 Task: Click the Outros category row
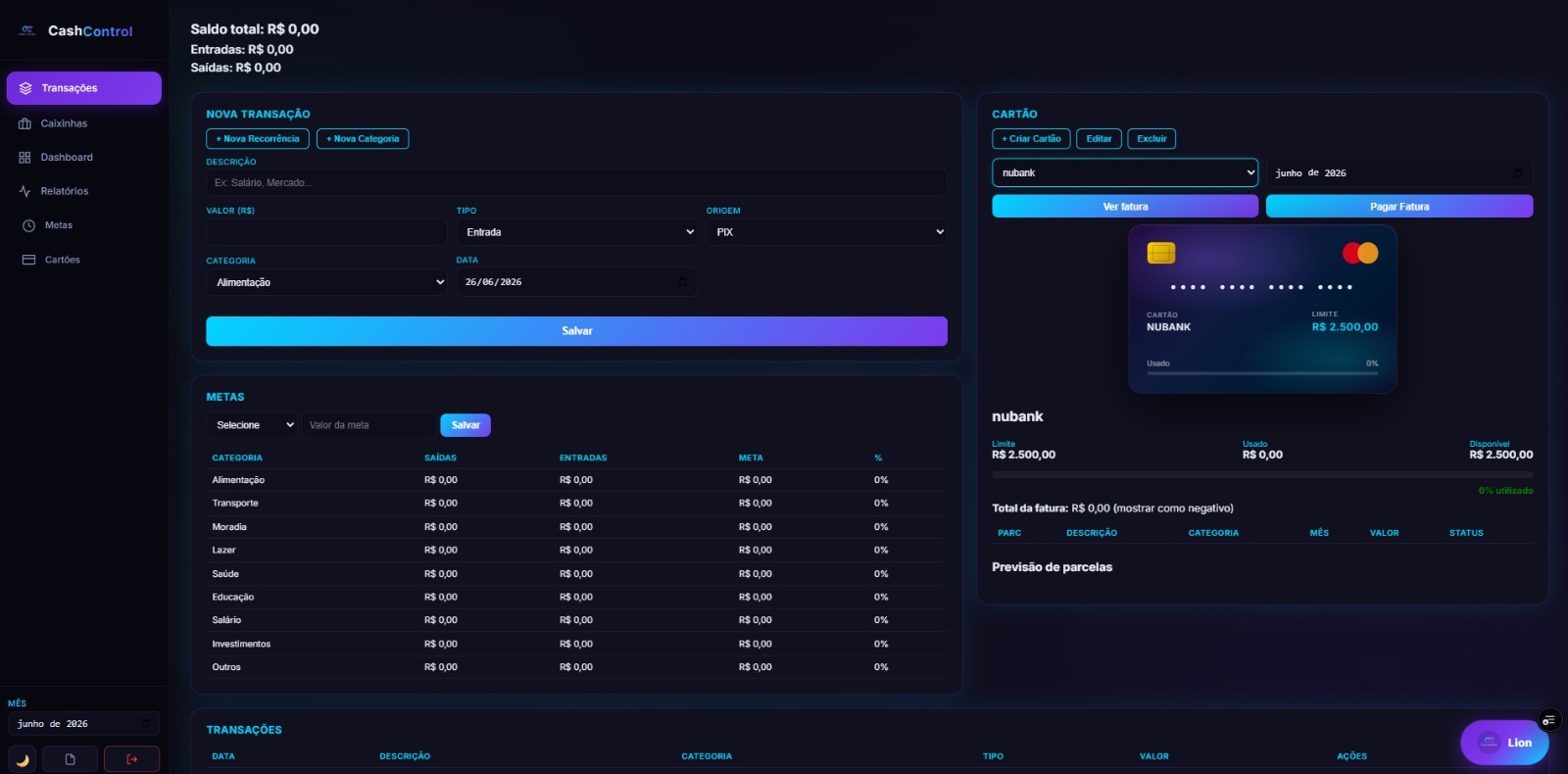(576, 667)
